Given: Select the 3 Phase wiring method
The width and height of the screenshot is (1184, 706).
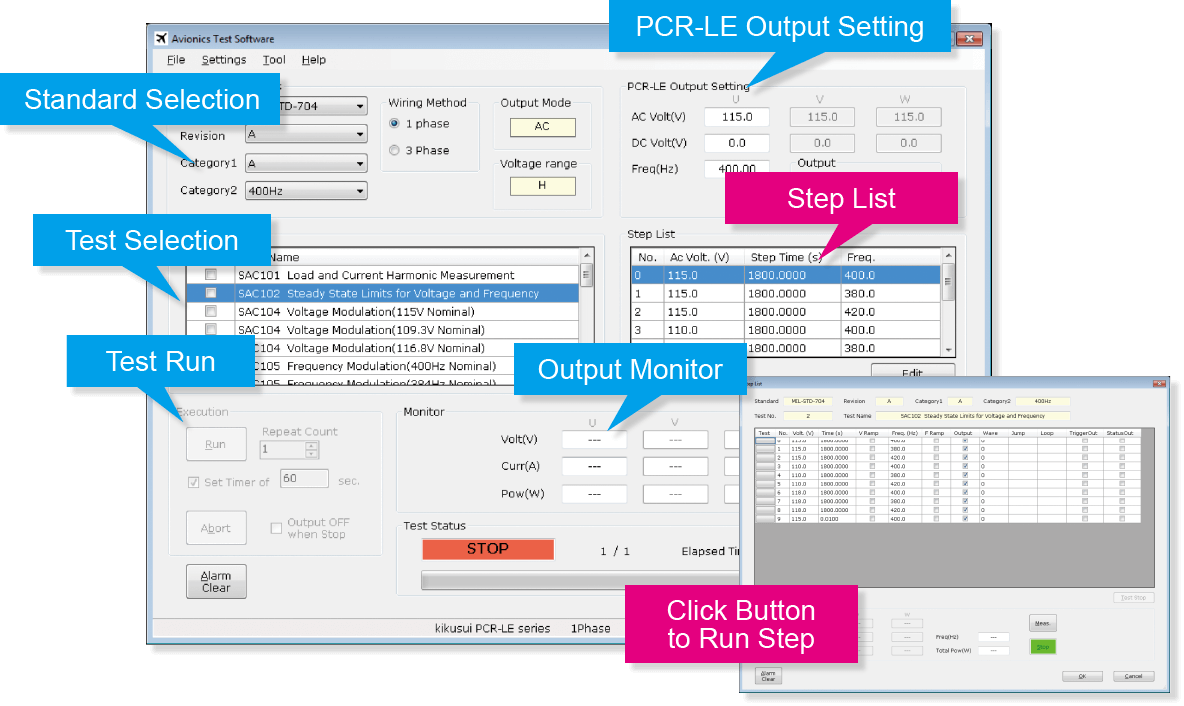Looking at the screenshot, I should pos(394,150).
